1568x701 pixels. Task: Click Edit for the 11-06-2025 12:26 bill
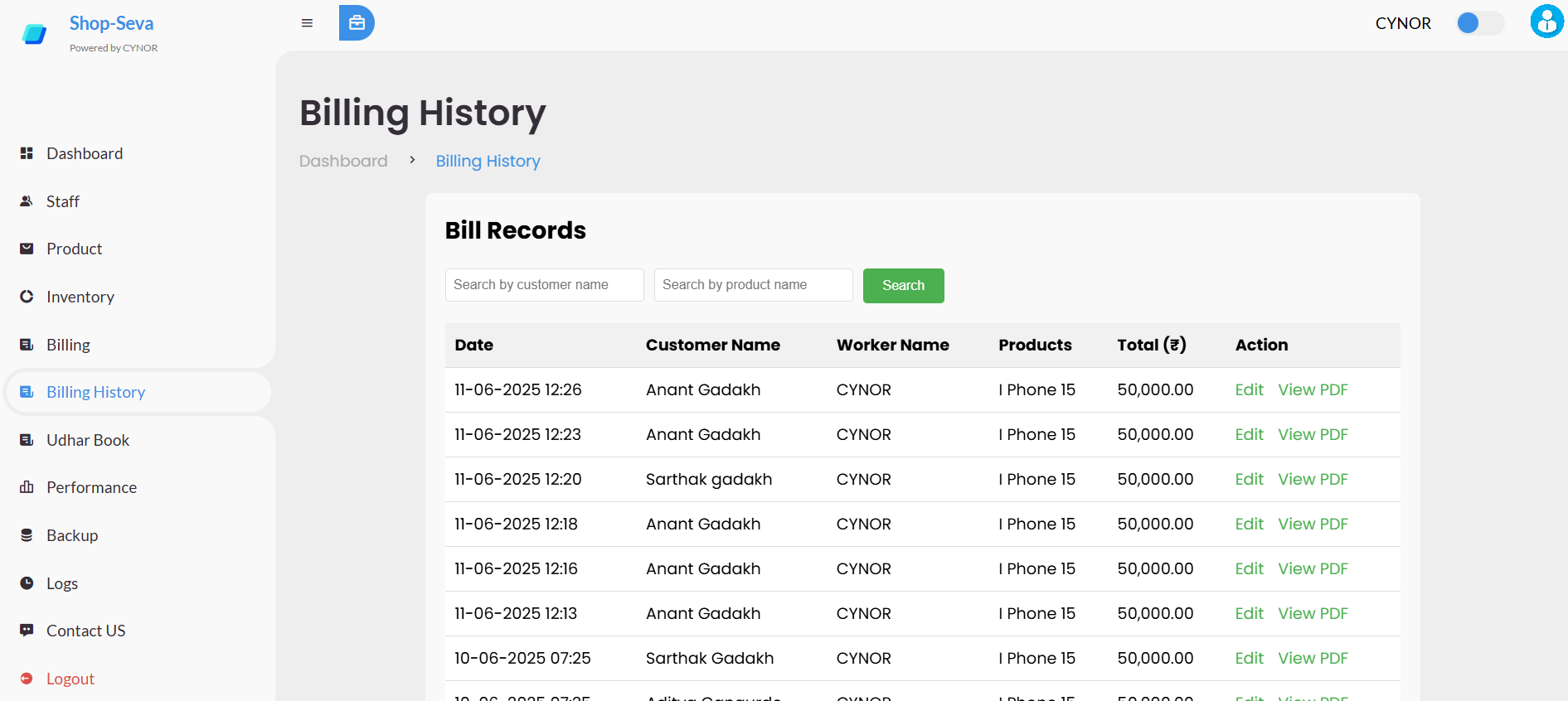pyautogui.click(x=1249, y=389)
